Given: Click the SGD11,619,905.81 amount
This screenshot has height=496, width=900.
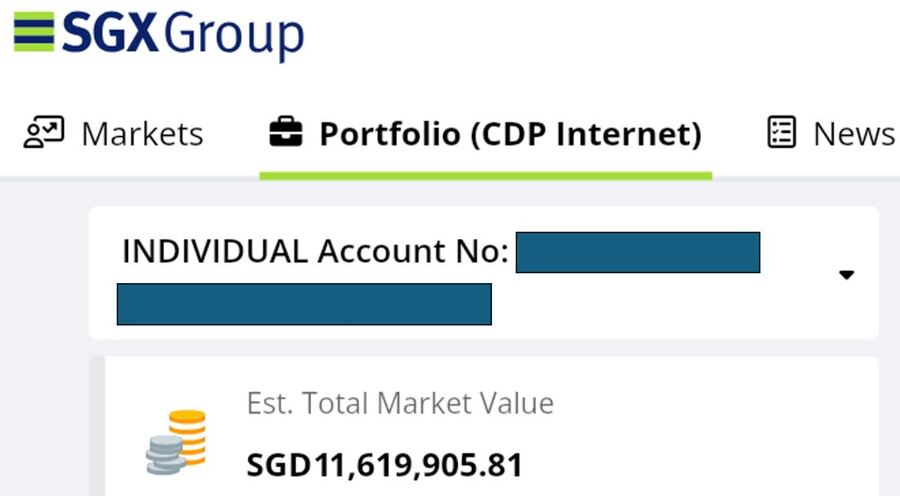Looking at the screenshot, I should 384,465.
